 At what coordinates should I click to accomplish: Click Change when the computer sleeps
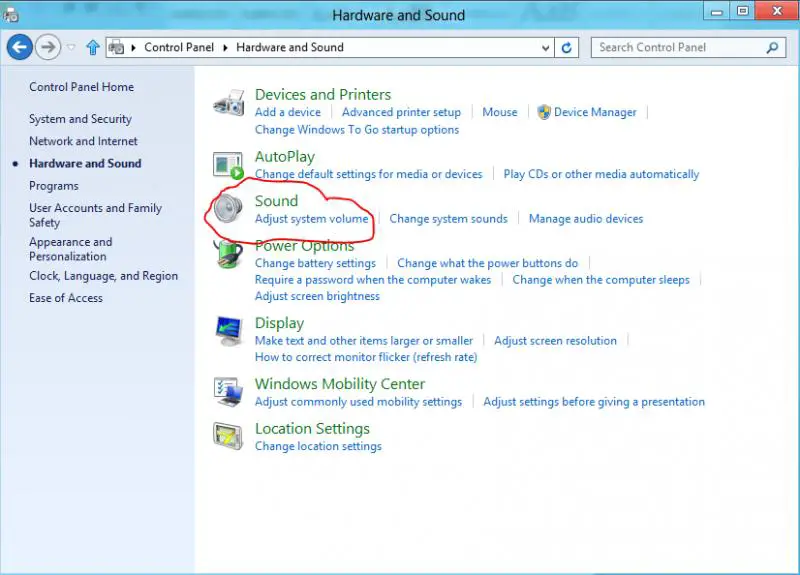[x=601, y=280]
